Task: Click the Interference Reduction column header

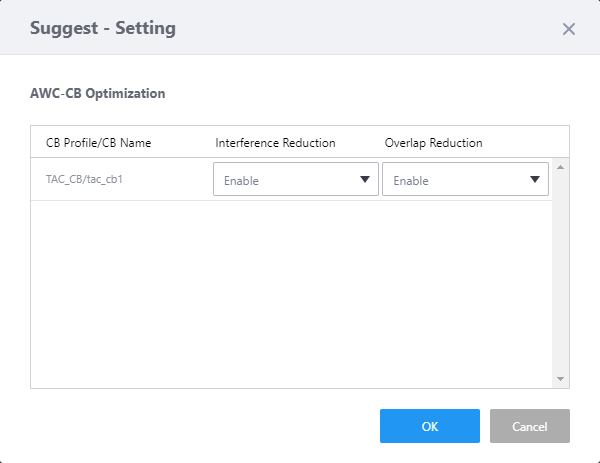Action: pyautogui.click(x=275, y=143)
